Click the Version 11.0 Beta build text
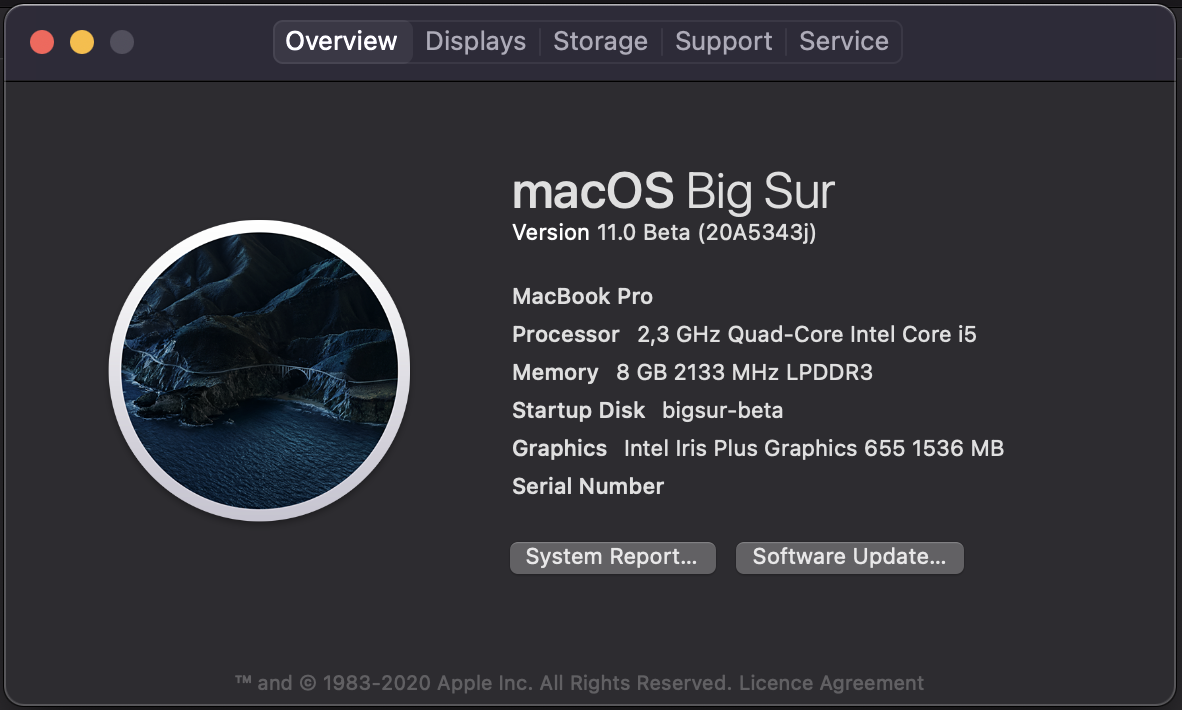Viewport: 1182px width, 710px height. click(664, 233)
